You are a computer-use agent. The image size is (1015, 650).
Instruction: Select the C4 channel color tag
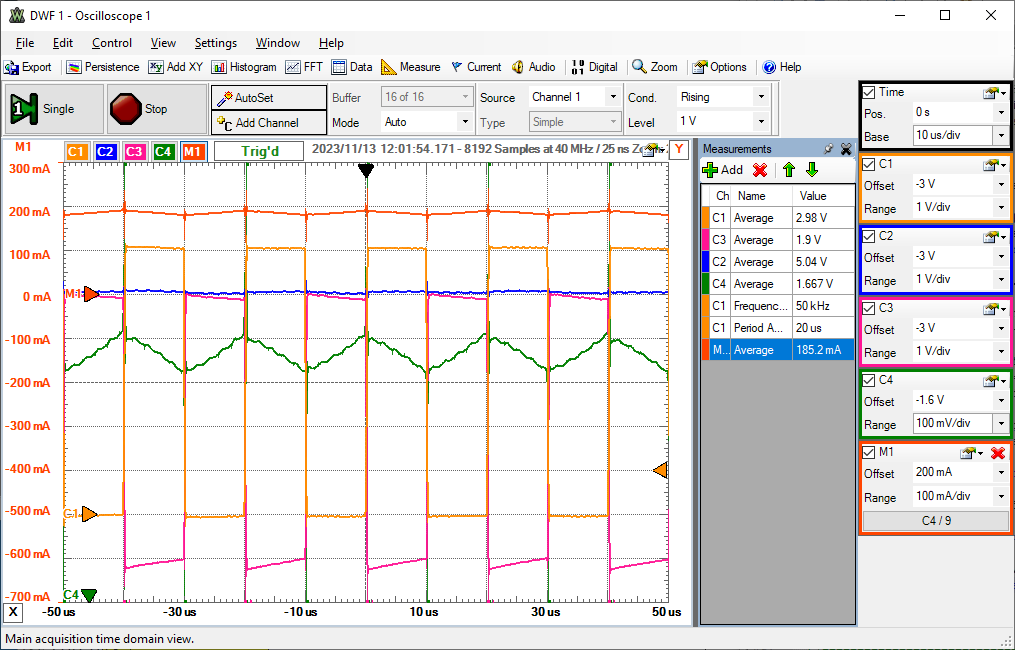164,151
